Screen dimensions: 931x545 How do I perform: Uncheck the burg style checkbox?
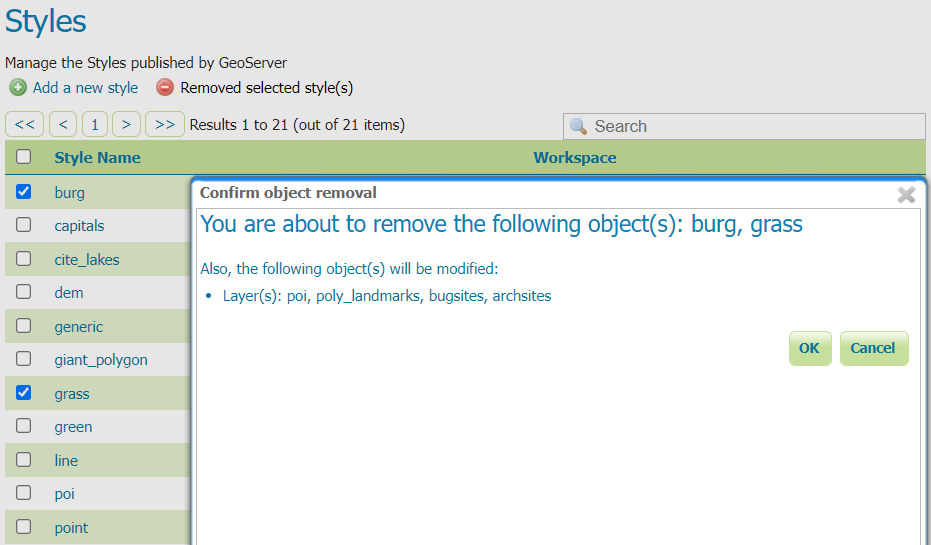24,191
